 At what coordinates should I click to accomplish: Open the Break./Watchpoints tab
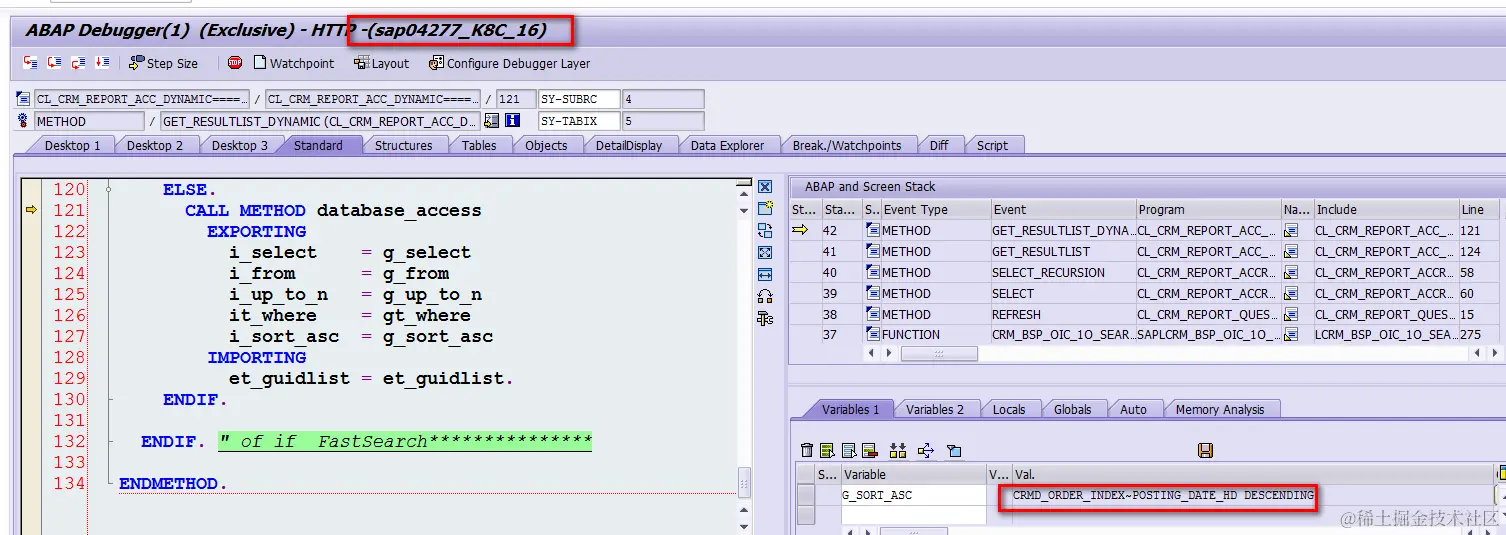pyautogui.click(x=847, y=145)
